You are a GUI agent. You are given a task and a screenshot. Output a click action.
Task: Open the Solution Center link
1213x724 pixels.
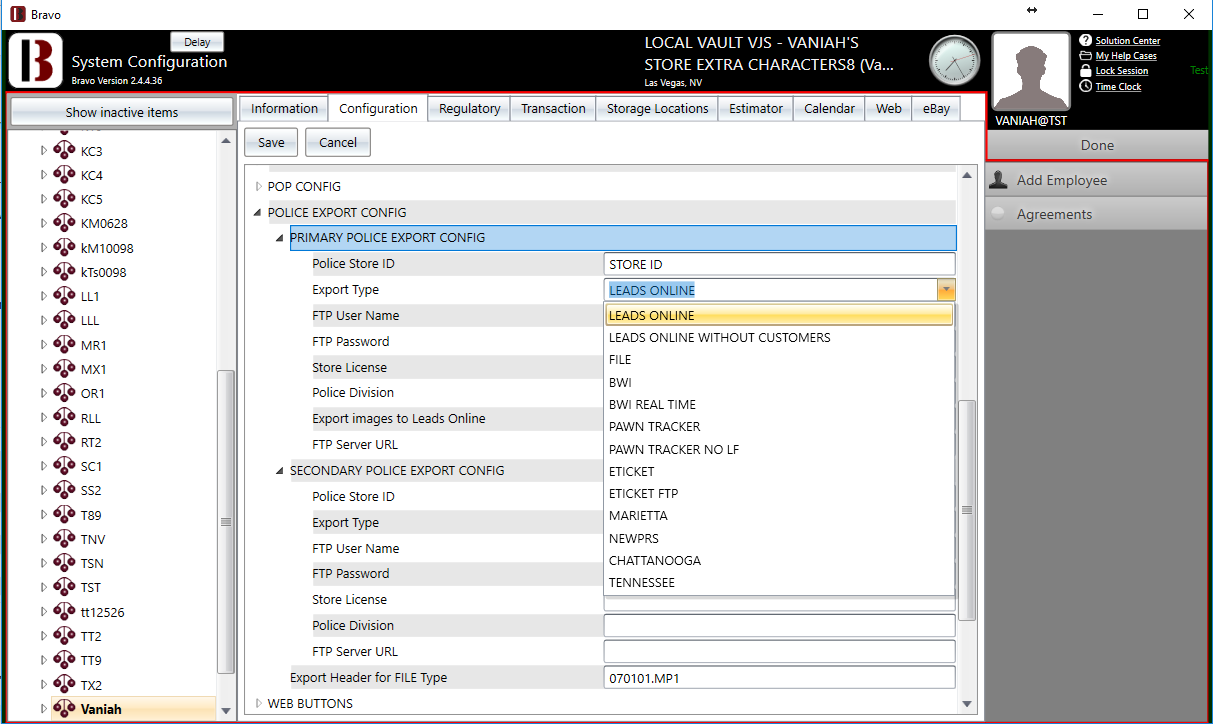click(1128, 41)
